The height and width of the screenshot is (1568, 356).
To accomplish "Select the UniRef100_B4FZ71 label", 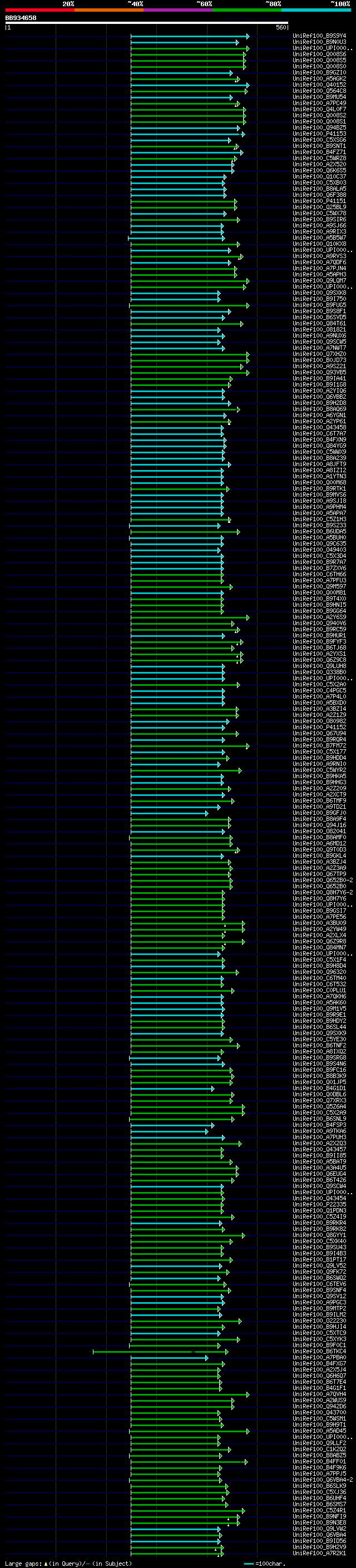I will [x=319, y=152].
